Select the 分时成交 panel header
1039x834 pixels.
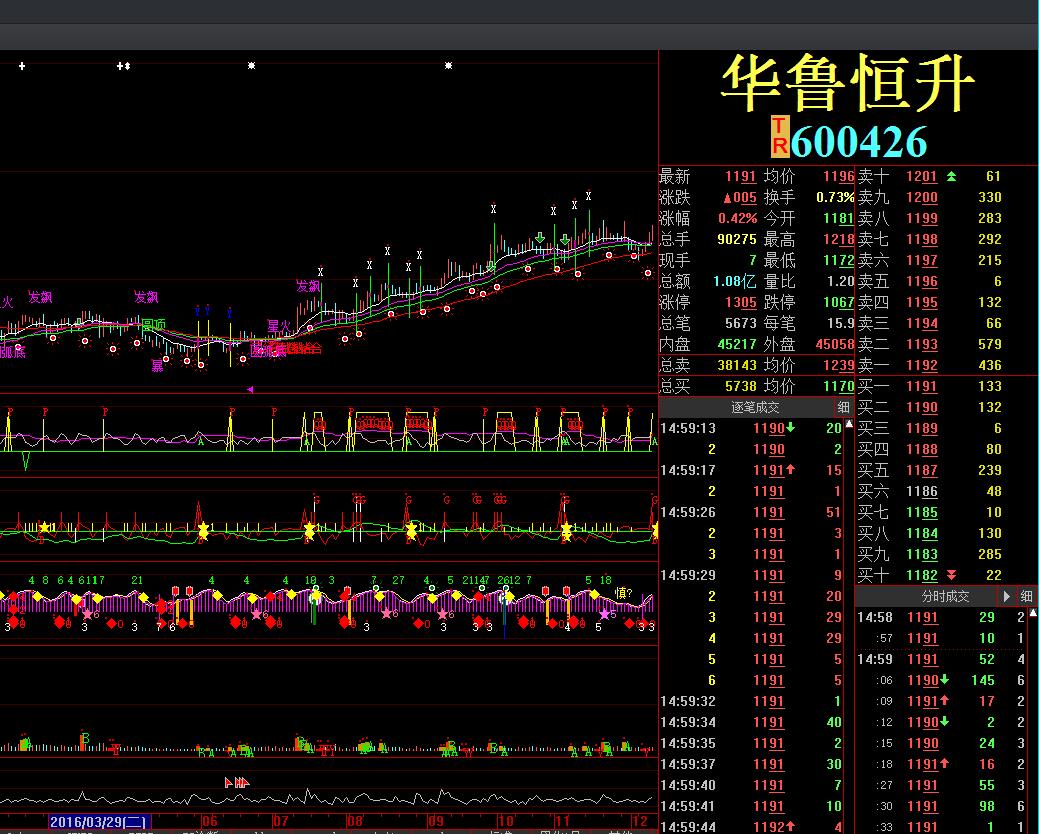pyautogui.click(x=945, y=596)
